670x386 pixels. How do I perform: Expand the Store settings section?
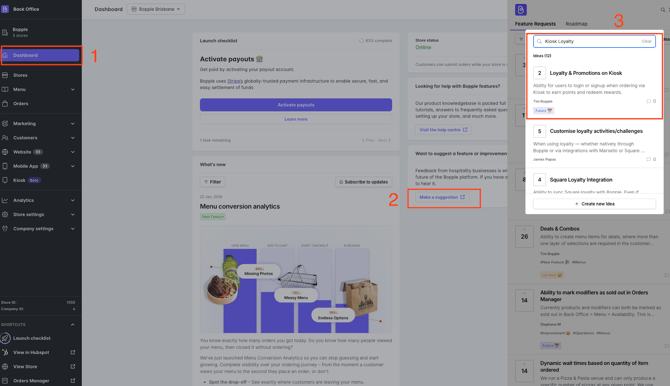tap(73, 215)
